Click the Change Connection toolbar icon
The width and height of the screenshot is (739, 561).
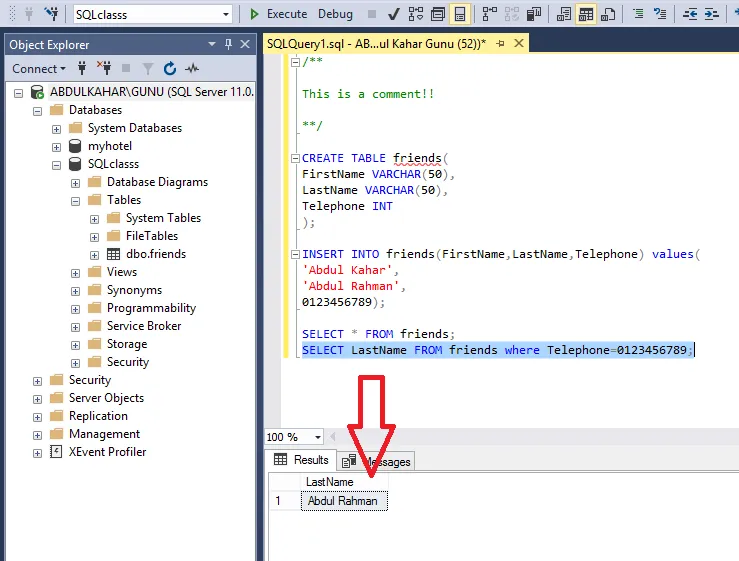click(x=51, y=14)
